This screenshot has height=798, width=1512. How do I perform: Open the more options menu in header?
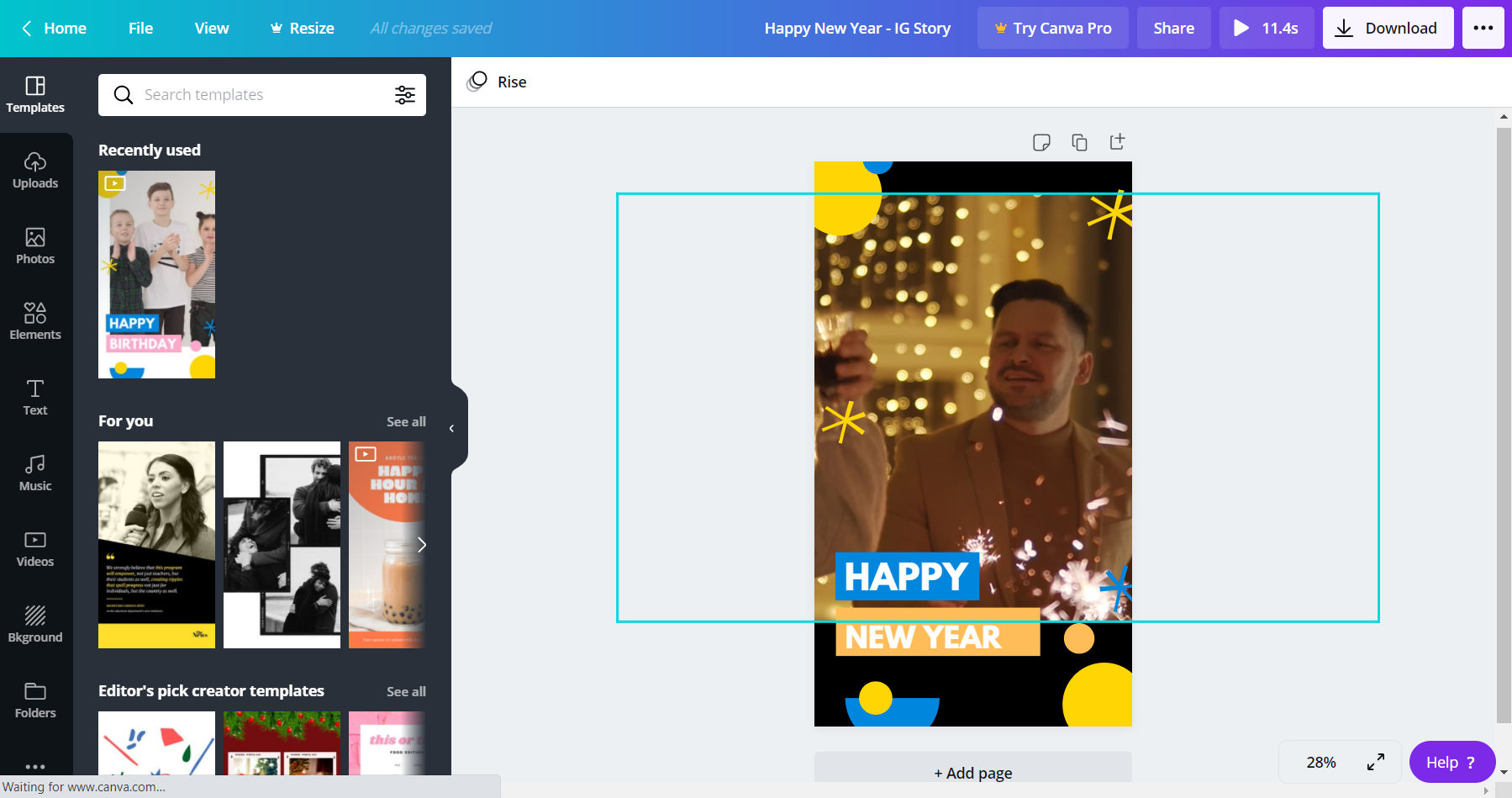1483,28
